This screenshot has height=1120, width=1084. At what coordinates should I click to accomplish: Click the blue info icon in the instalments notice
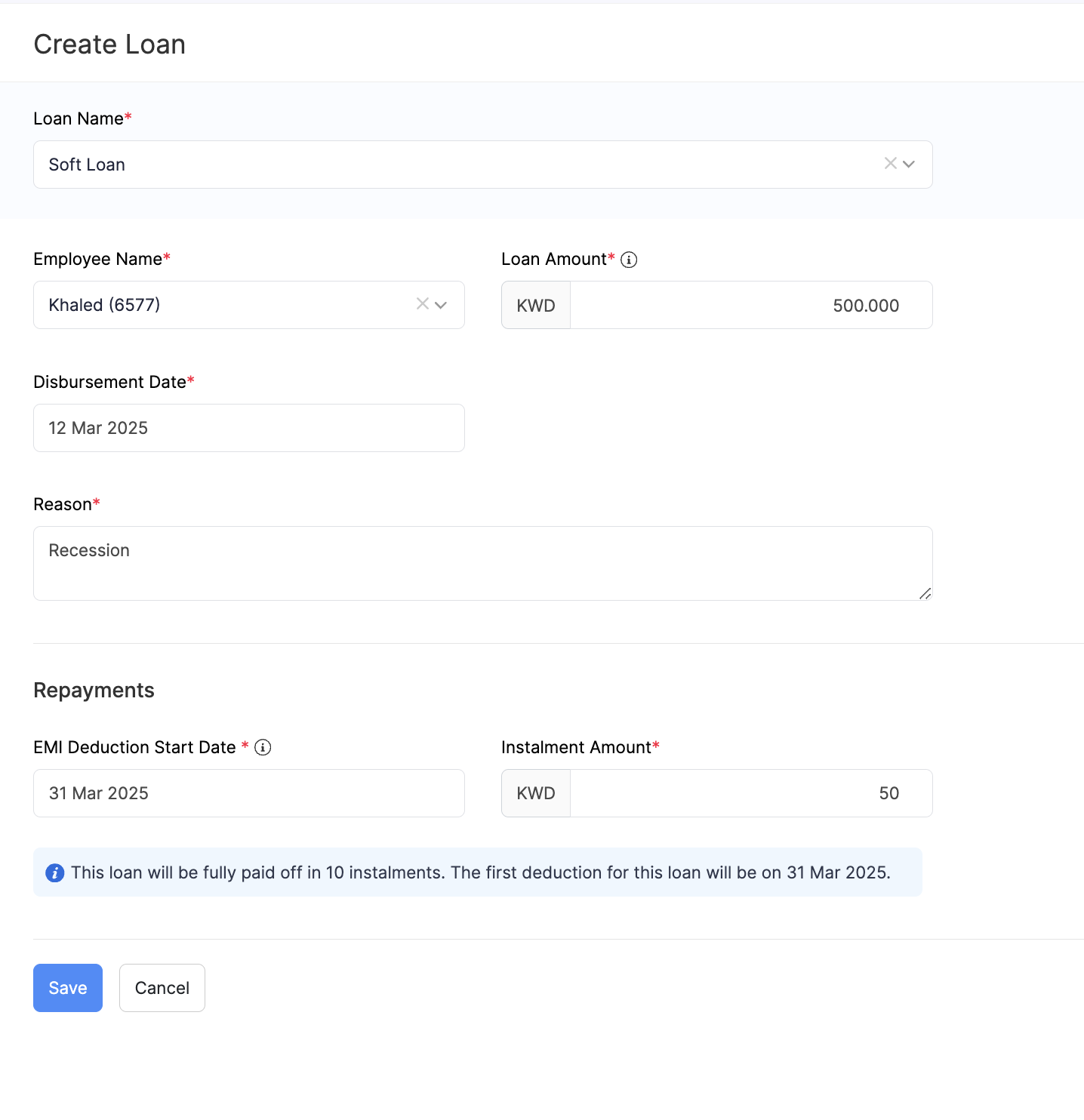(x=55, y=873)
